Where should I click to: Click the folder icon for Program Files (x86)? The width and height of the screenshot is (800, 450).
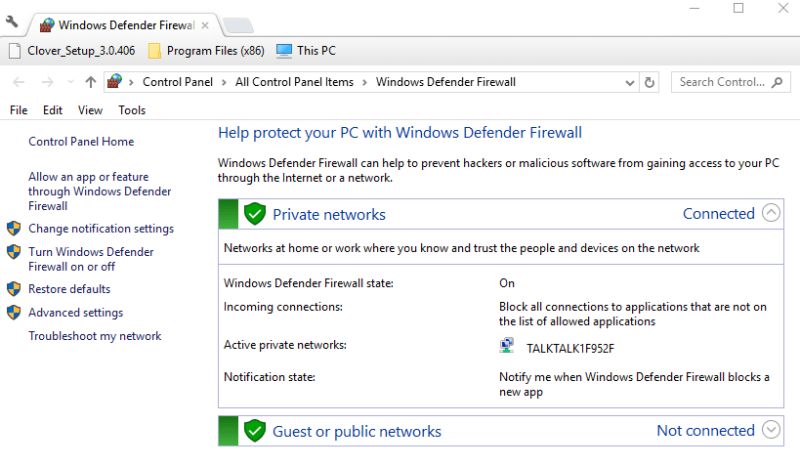click(x=154, y=51)
